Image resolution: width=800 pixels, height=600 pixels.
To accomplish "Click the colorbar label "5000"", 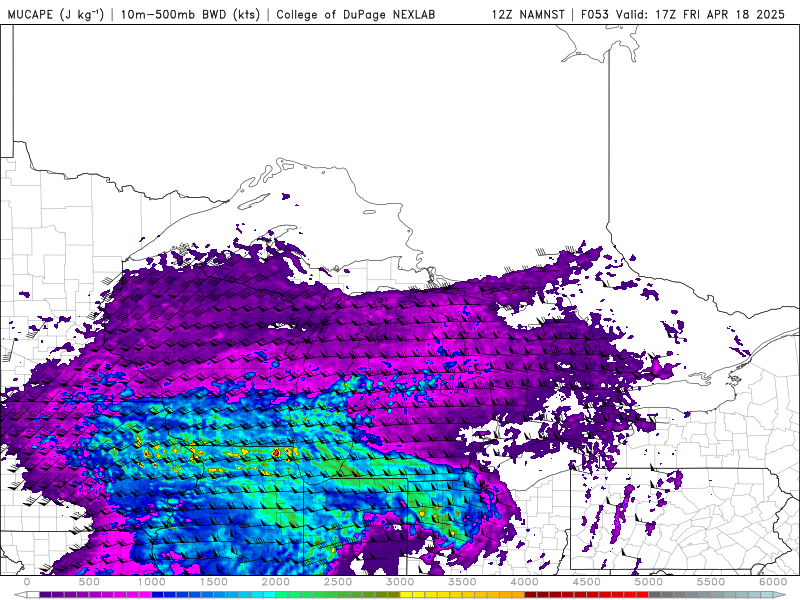I will pyautogui.click(x=649, y=582).
